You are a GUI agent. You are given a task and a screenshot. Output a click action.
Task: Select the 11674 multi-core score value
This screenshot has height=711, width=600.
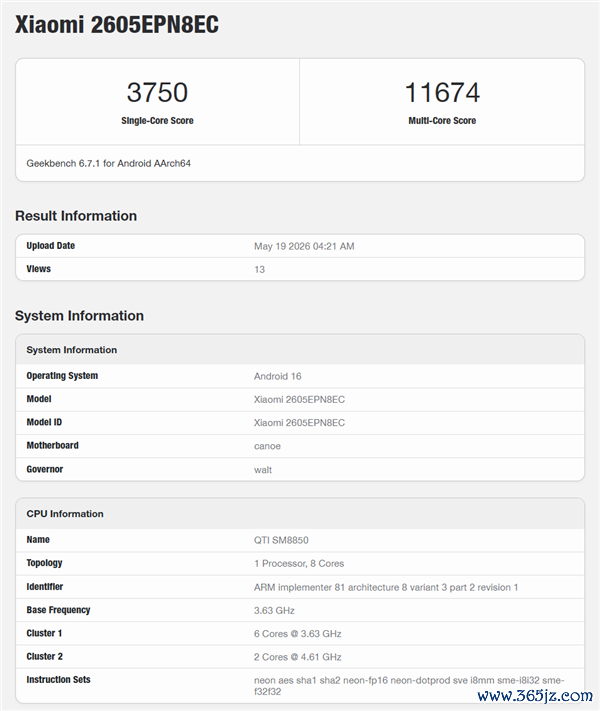[x=442, y=93]
